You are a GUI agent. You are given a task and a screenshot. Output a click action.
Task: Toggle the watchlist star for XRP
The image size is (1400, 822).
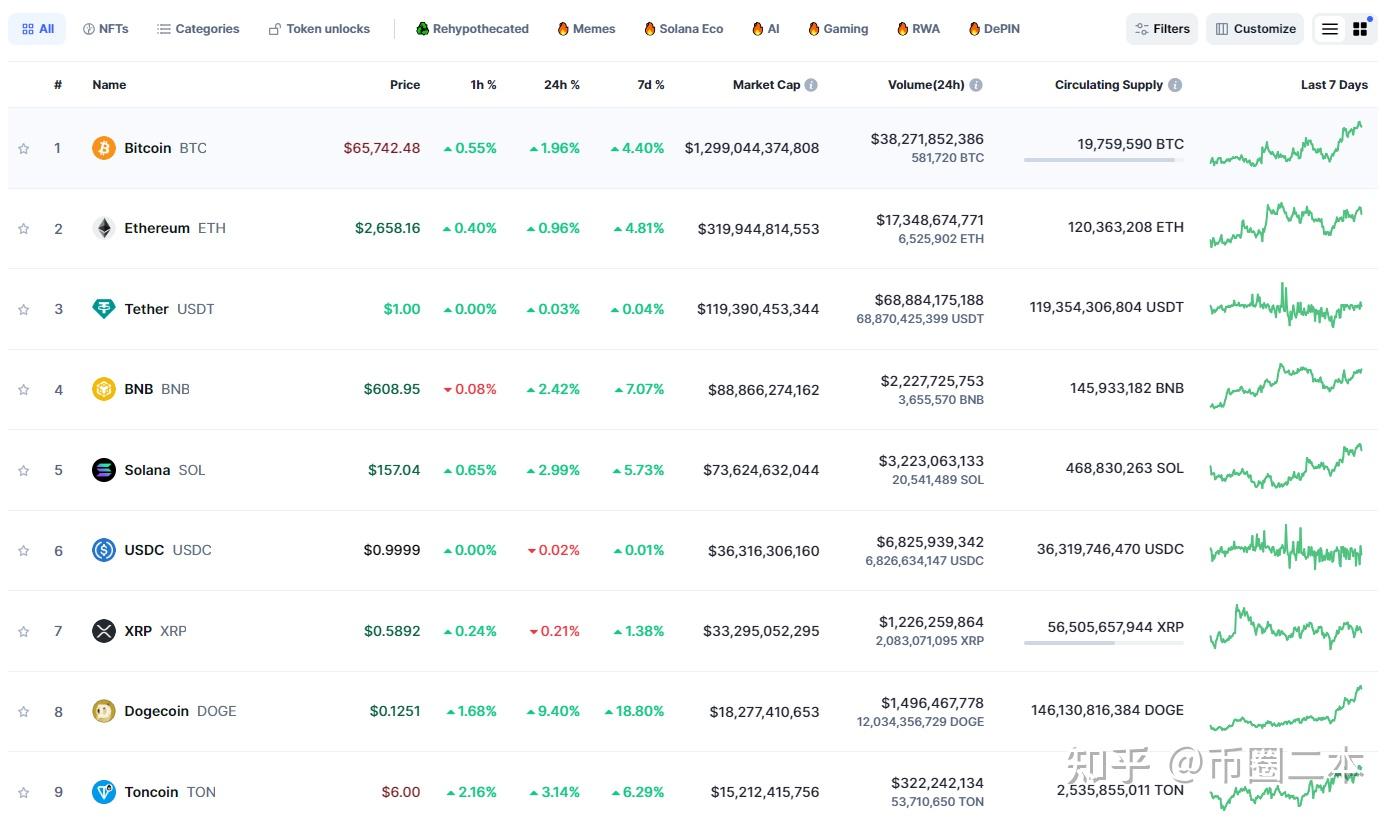(24, 632)
